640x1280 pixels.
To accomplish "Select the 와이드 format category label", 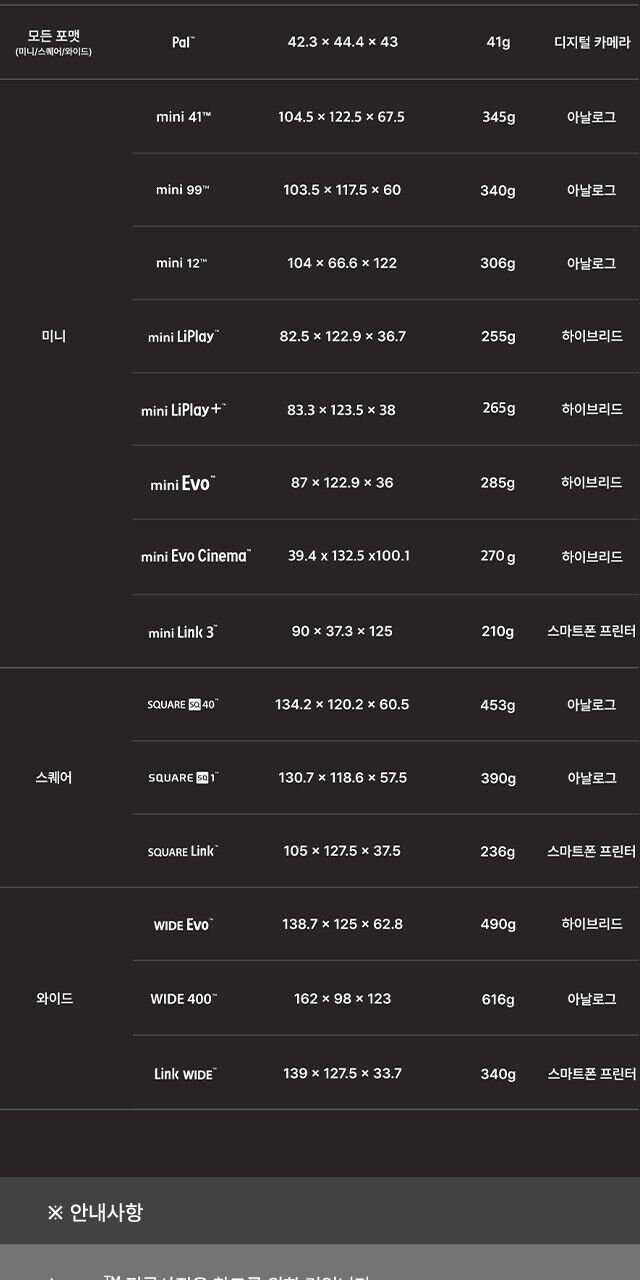I will (54, 999).
